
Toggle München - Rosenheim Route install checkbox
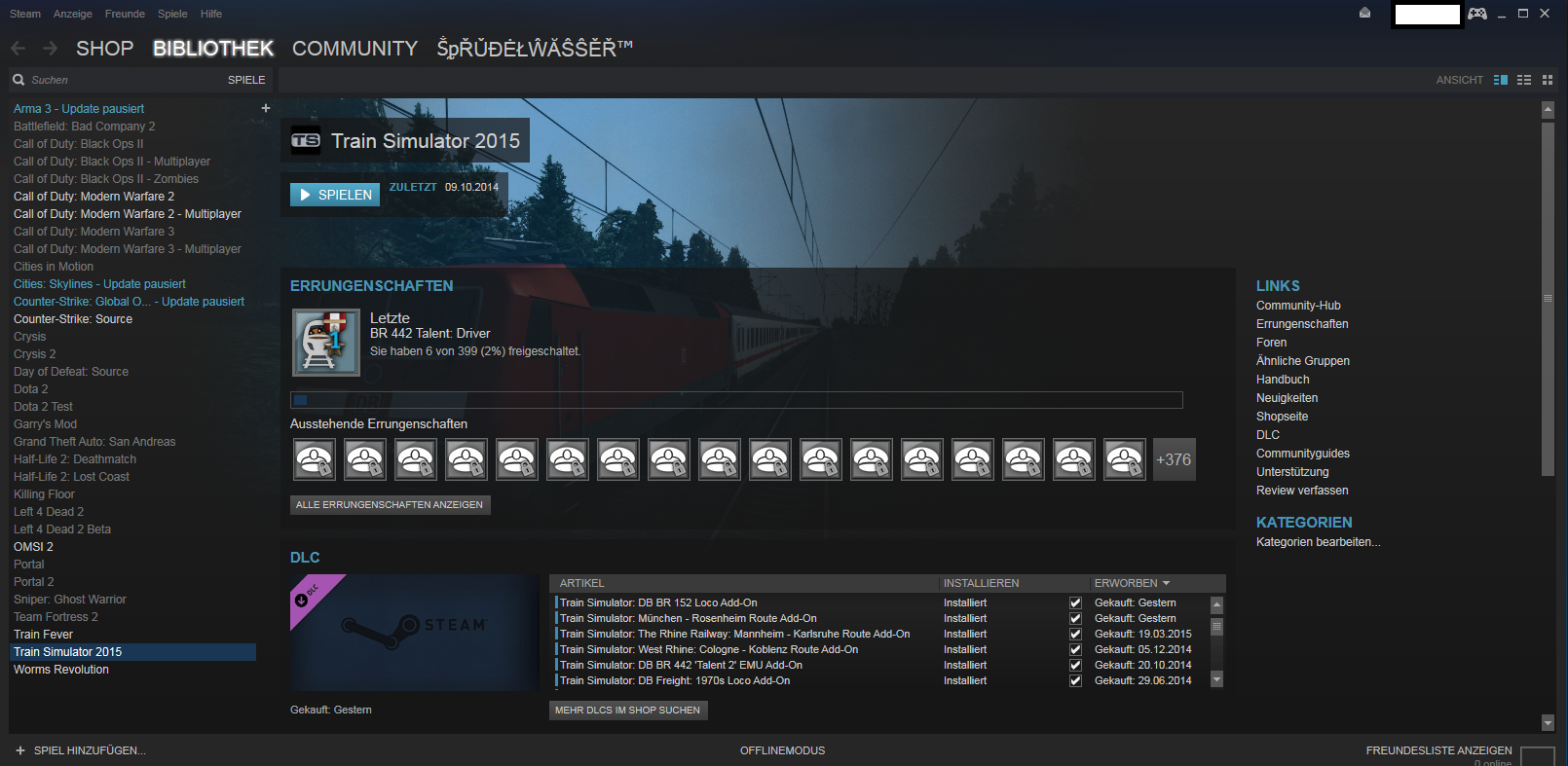coord(1075,619)
